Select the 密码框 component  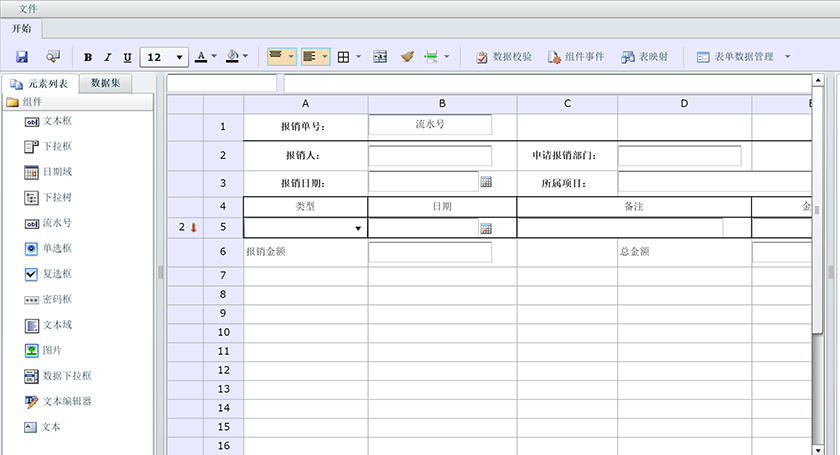48,300
